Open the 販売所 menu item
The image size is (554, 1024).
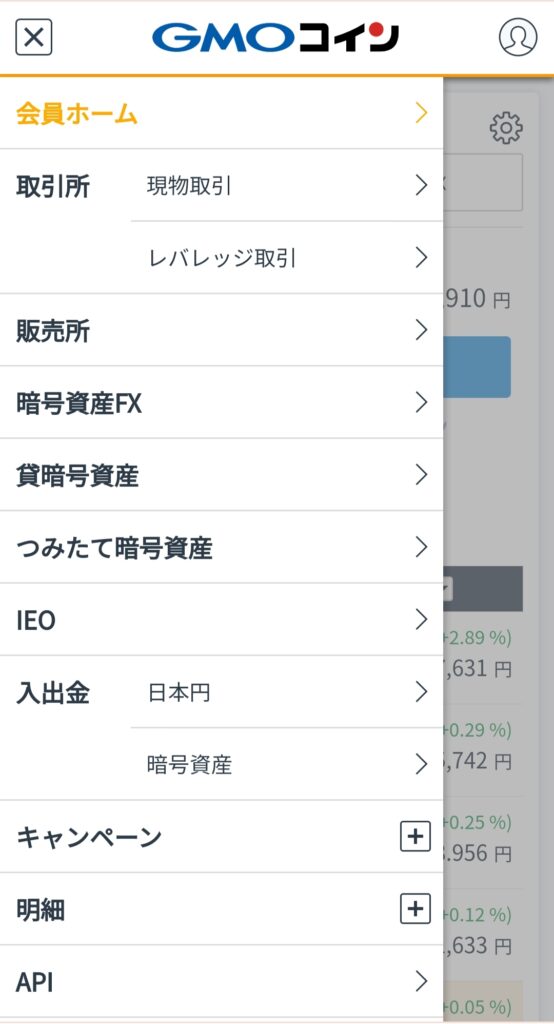click(221, 330)
